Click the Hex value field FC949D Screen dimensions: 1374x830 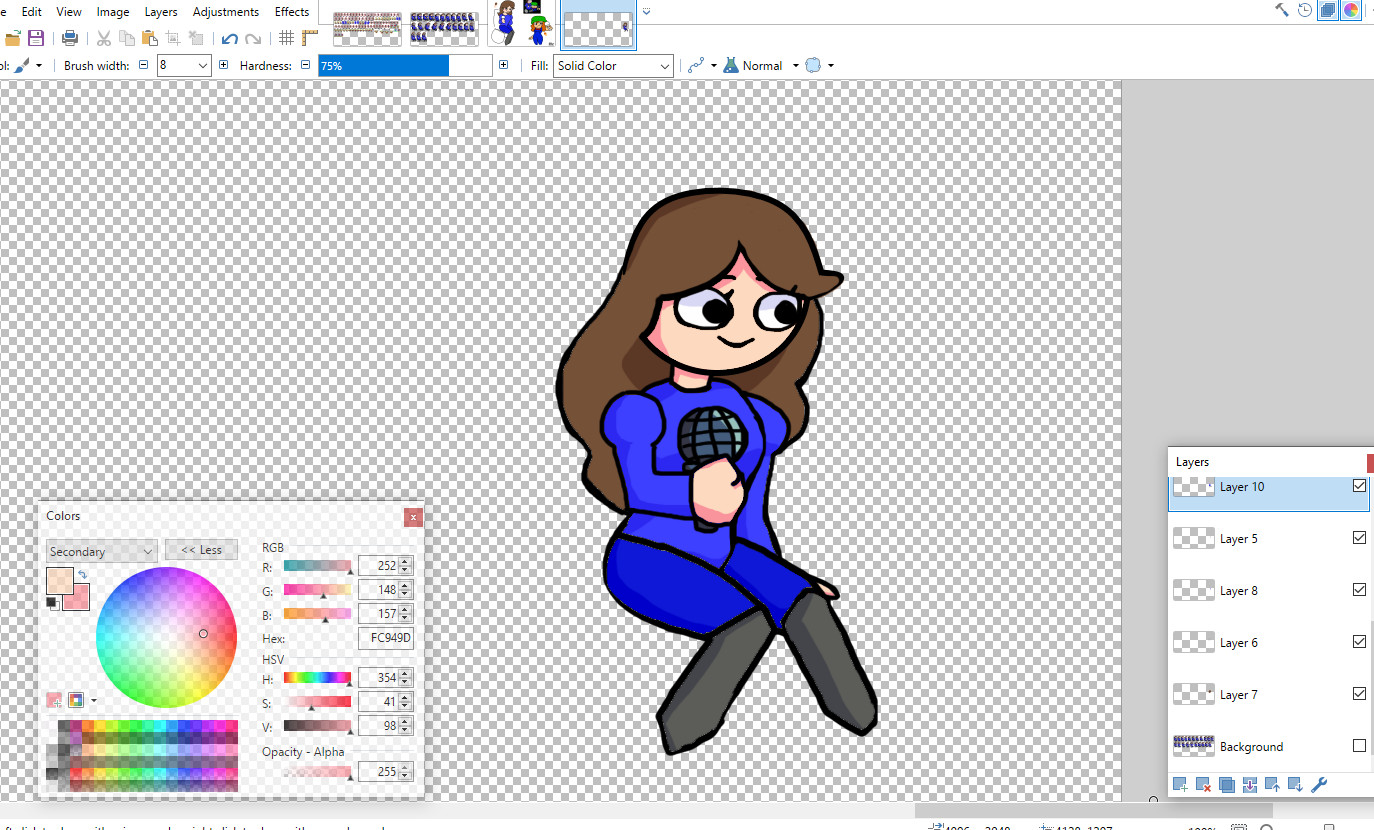tap(385, 638)
